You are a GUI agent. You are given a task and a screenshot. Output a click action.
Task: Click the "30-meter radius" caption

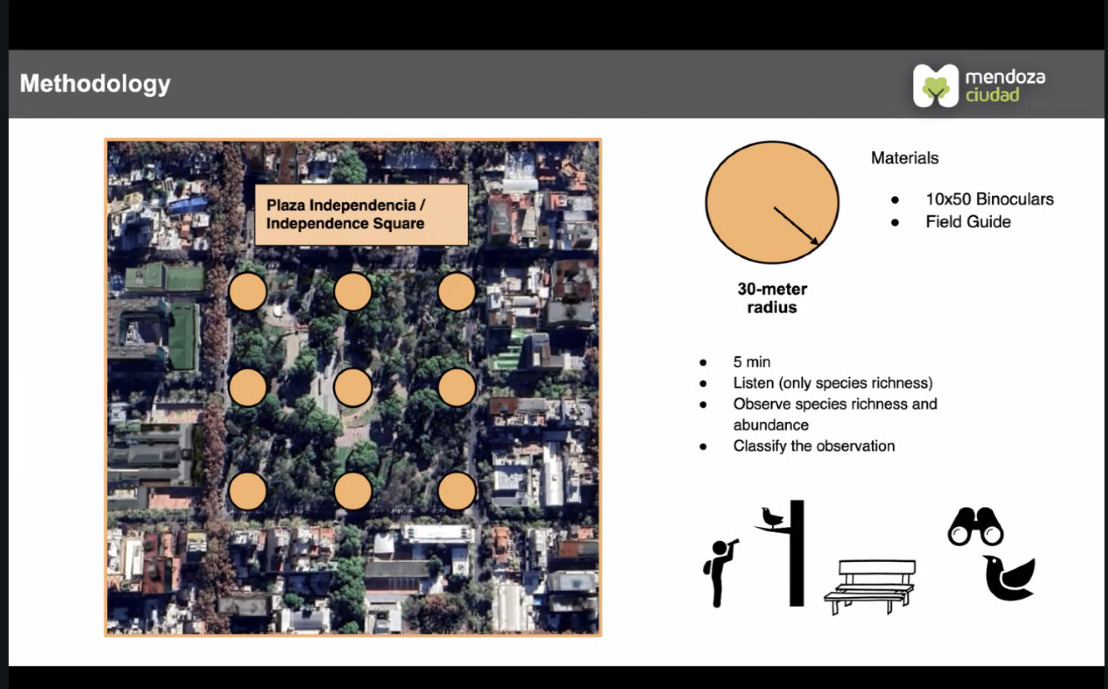pos(772,298)
